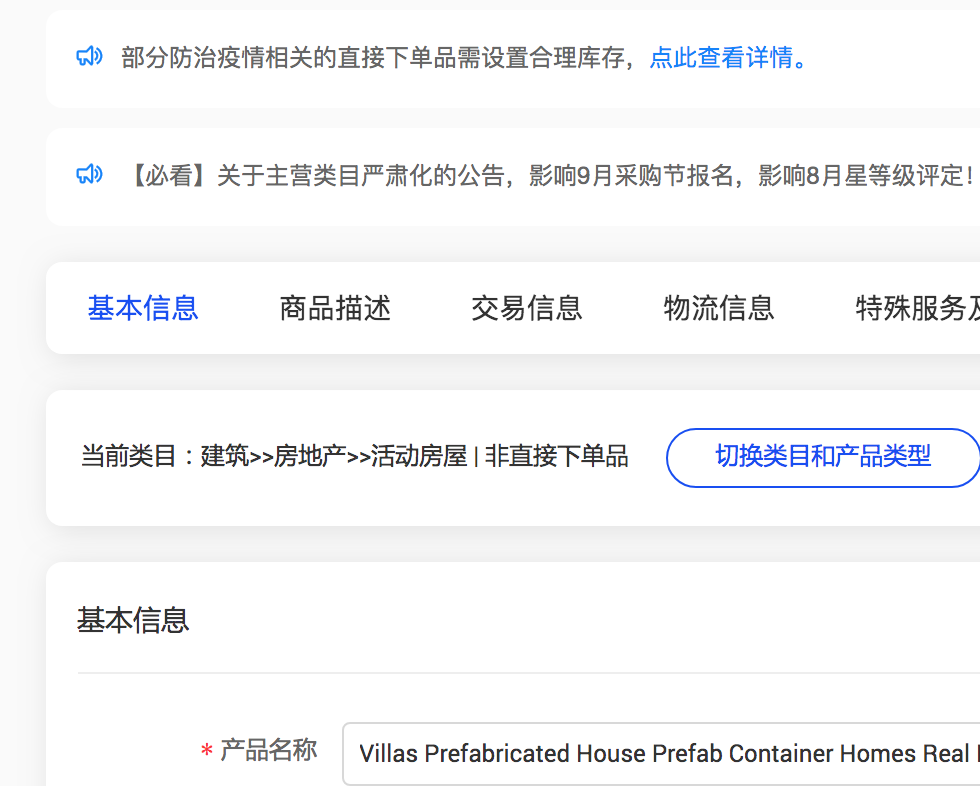Image resolution: width=980 pixels, height=786 pixels.
Task: Select the 当前类目 category path text
Action: (x=354, y=456)
